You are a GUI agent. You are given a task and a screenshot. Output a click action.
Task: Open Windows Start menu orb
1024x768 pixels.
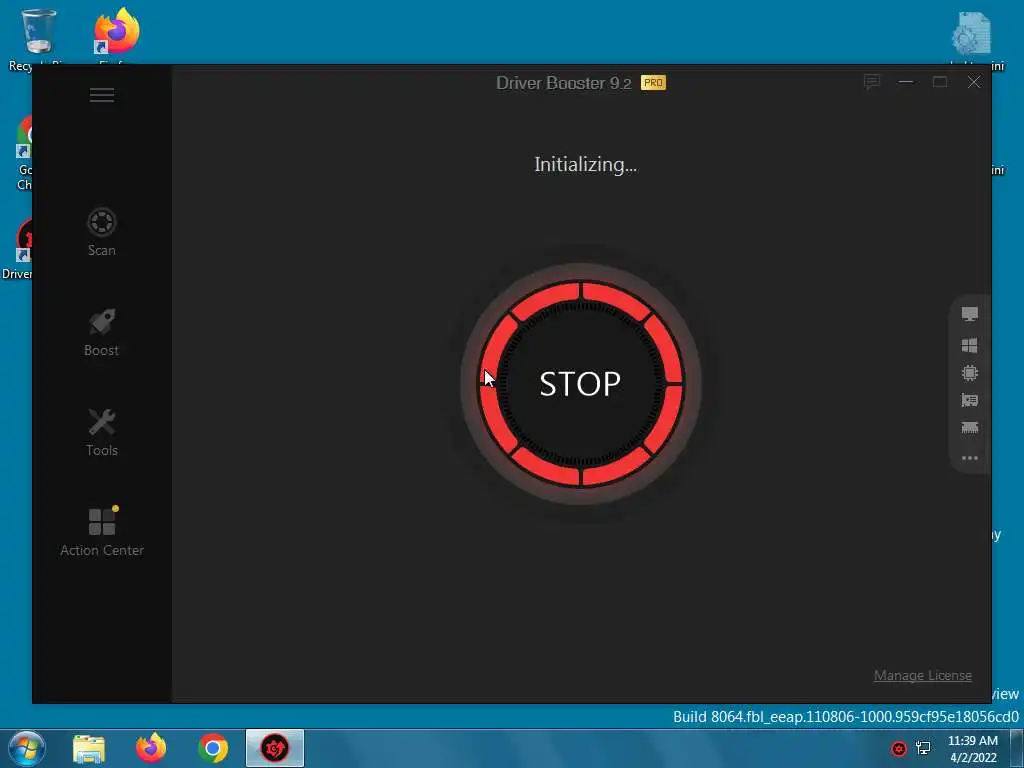(x=27, y=748)
